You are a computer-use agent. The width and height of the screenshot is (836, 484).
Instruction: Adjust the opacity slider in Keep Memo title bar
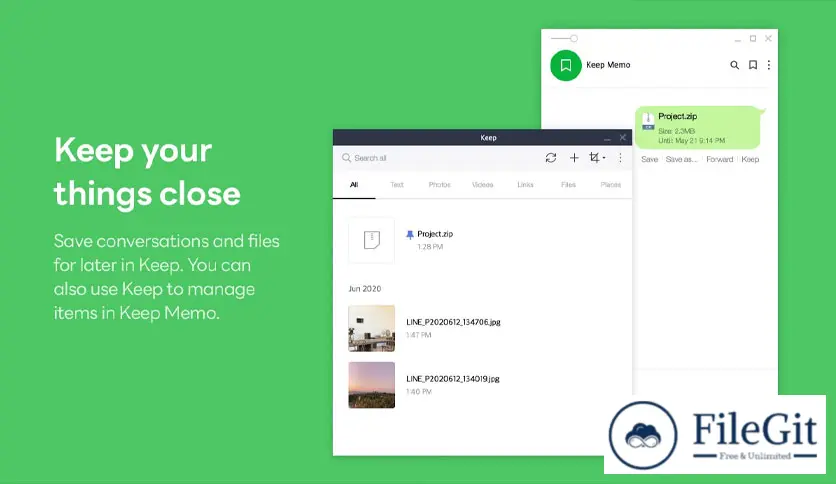(x=565, y=38)
